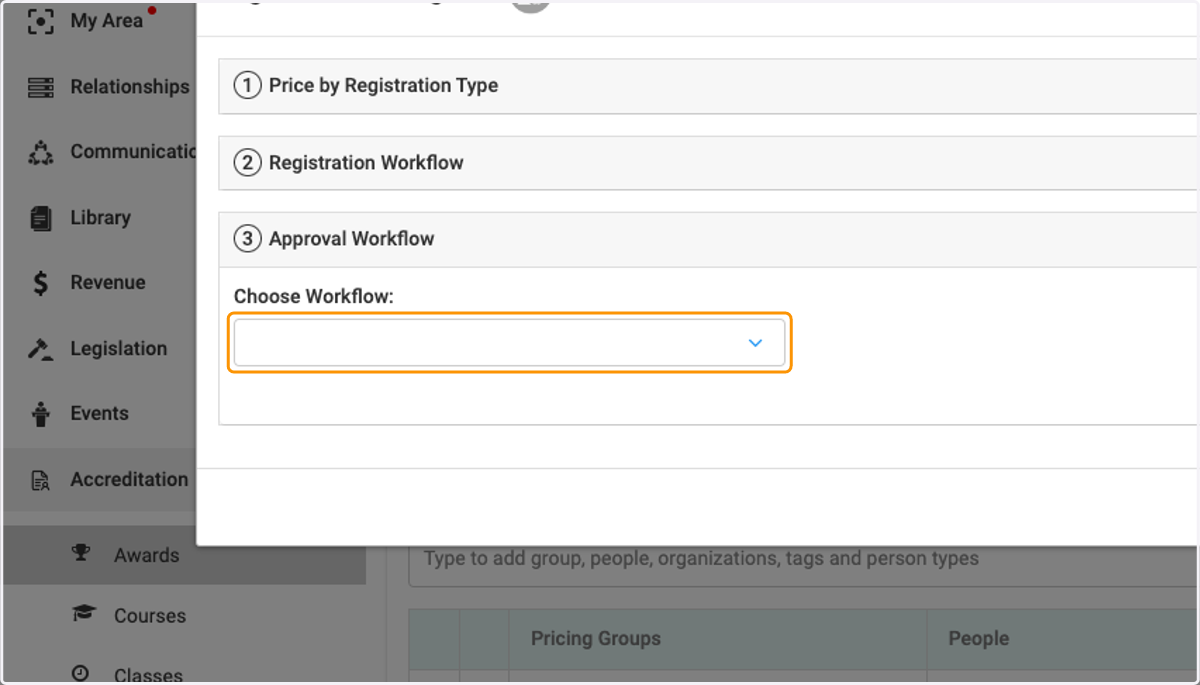Click the Library document icon
The height and width of the screenshot is (685, 1200).
40,218
